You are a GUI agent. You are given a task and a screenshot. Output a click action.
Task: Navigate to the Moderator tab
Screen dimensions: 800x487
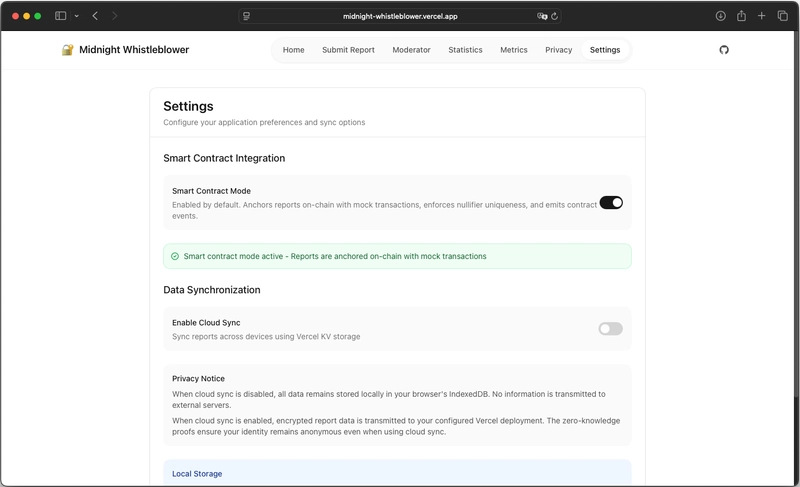click(411, 50)
